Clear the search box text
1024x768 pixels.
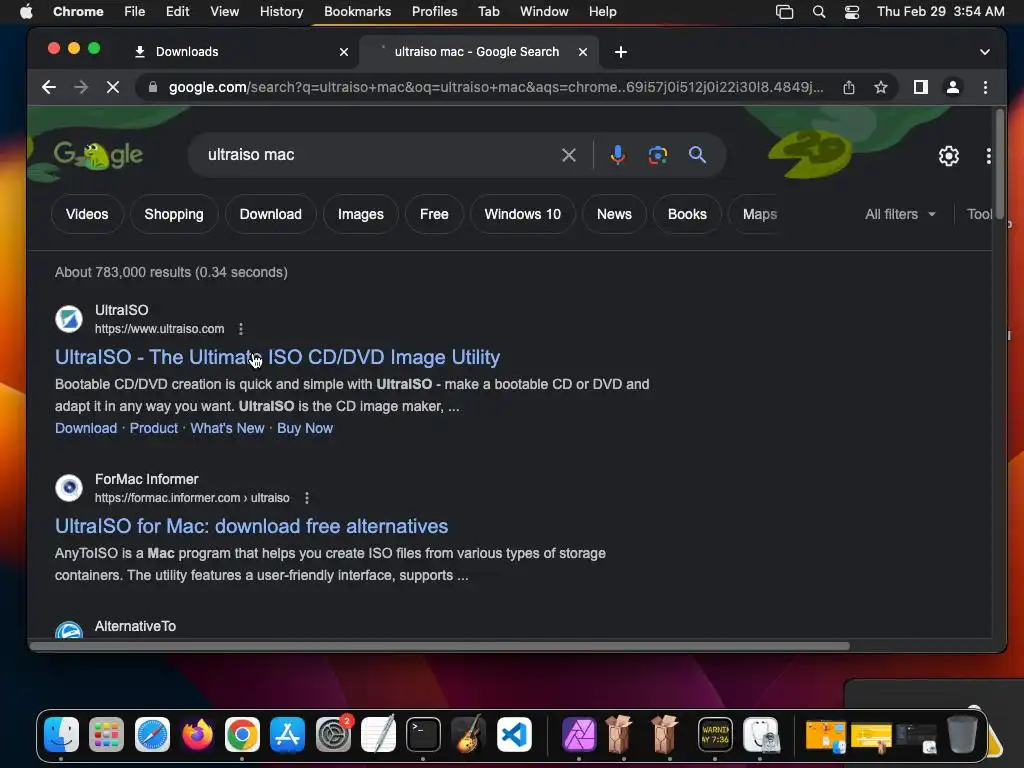(569, 155)
